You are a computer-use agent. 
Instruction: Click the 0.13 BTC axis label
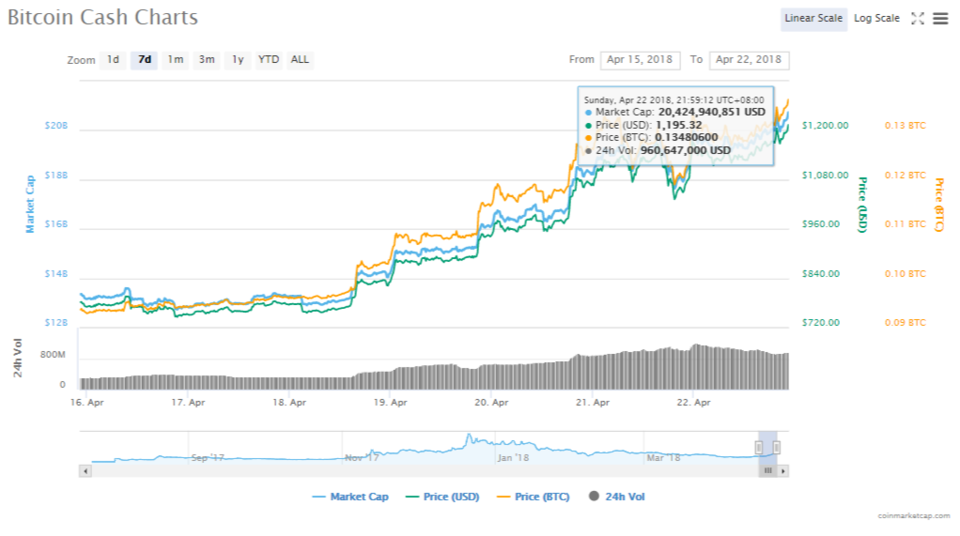905,126
